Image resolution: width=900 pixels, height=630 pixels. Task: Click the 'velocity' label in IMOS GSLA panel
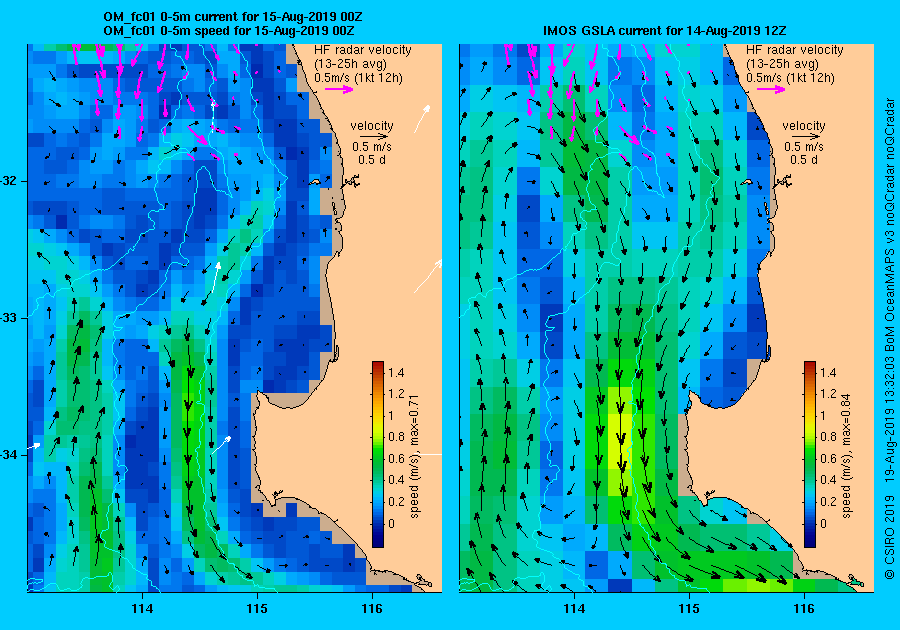click(x=804, y=126)
